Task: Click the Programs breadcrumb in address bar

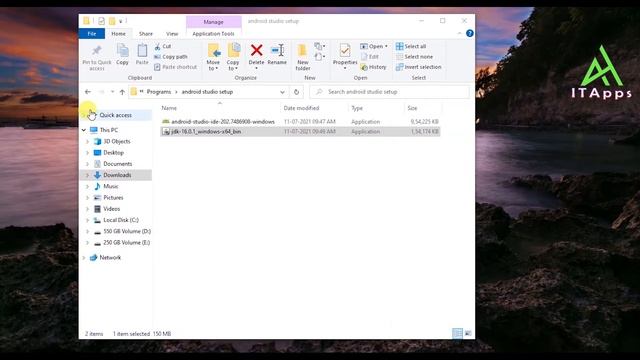Action: [x=159, y=92]
